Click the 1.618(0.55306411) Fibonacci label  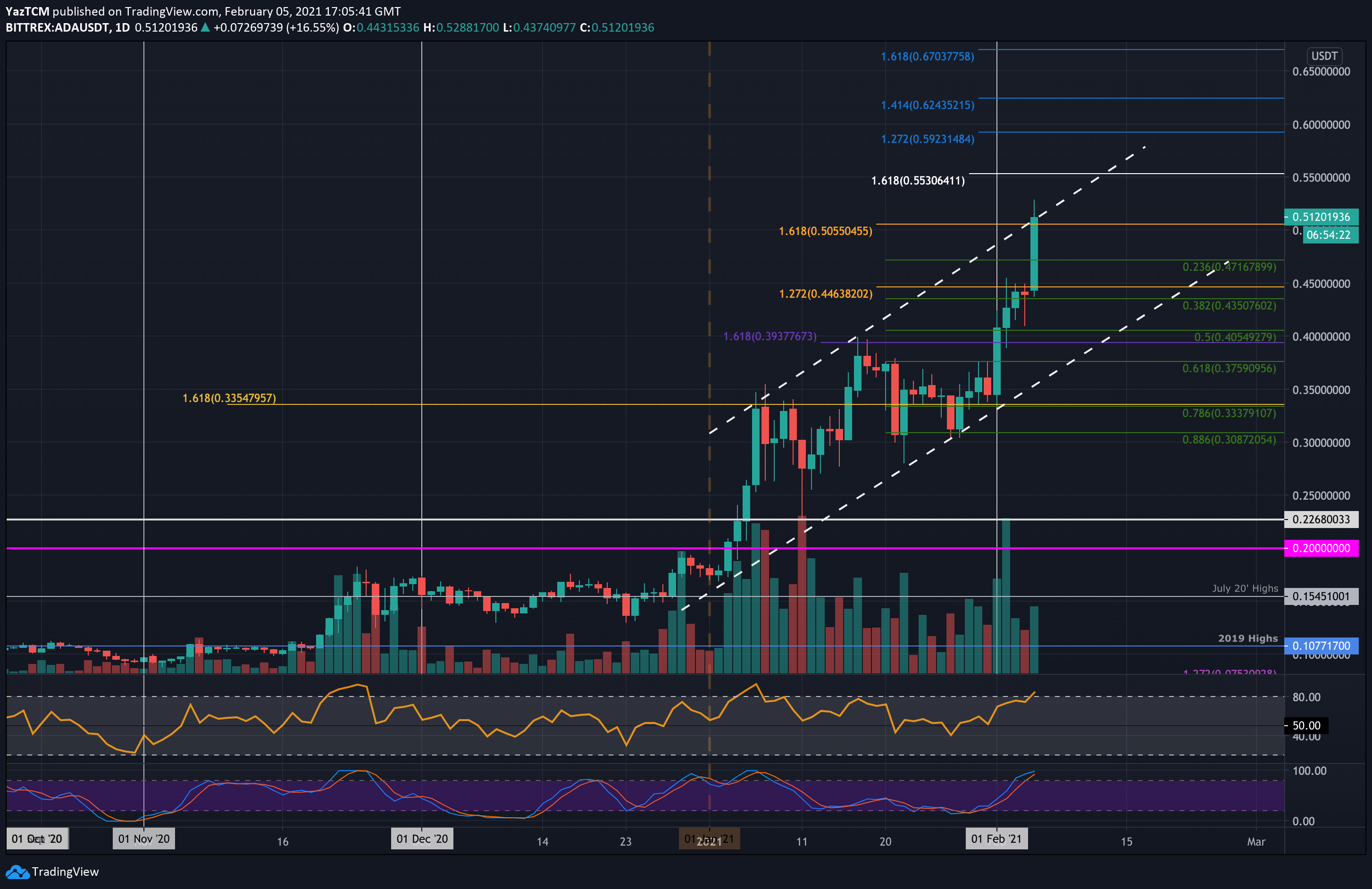point(917,180)
